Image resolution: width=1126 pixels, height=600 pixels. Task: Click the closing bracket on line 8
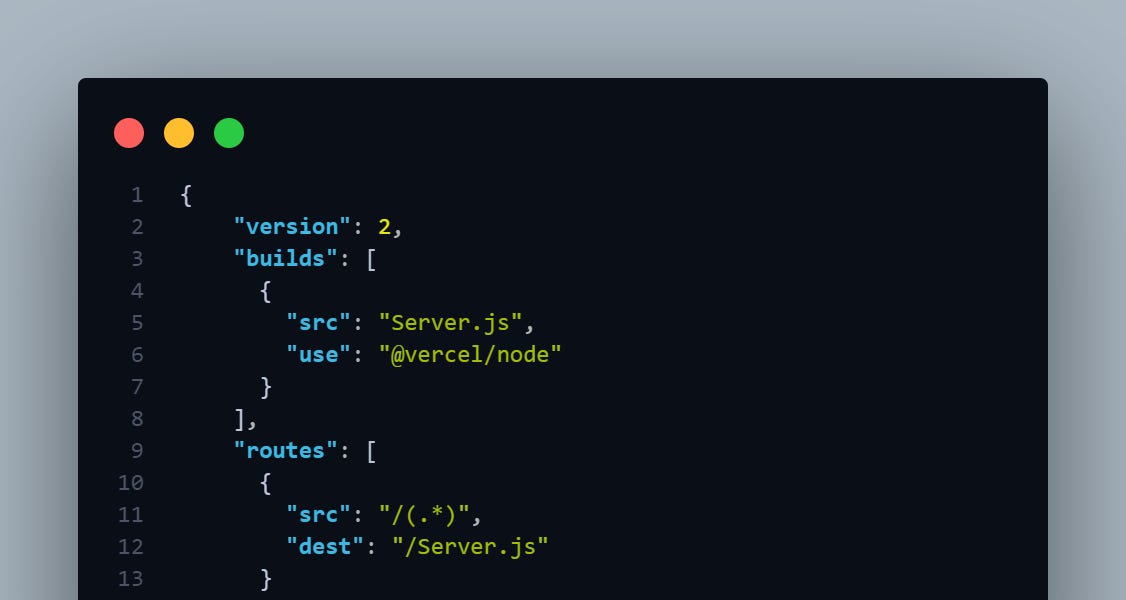click(x=240, y=419)
